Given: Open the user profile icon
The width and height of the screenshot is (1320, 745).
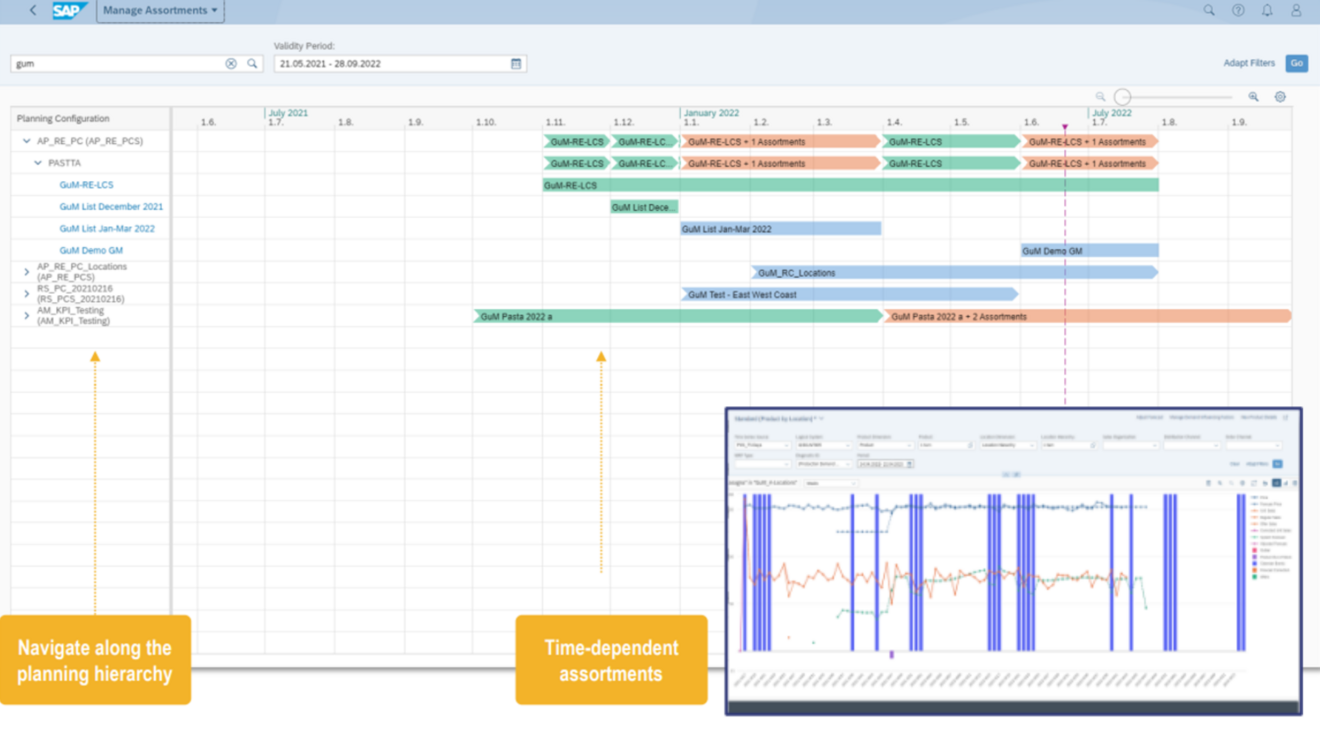Looking at the screenshot, I should [x=1295, y=10].
